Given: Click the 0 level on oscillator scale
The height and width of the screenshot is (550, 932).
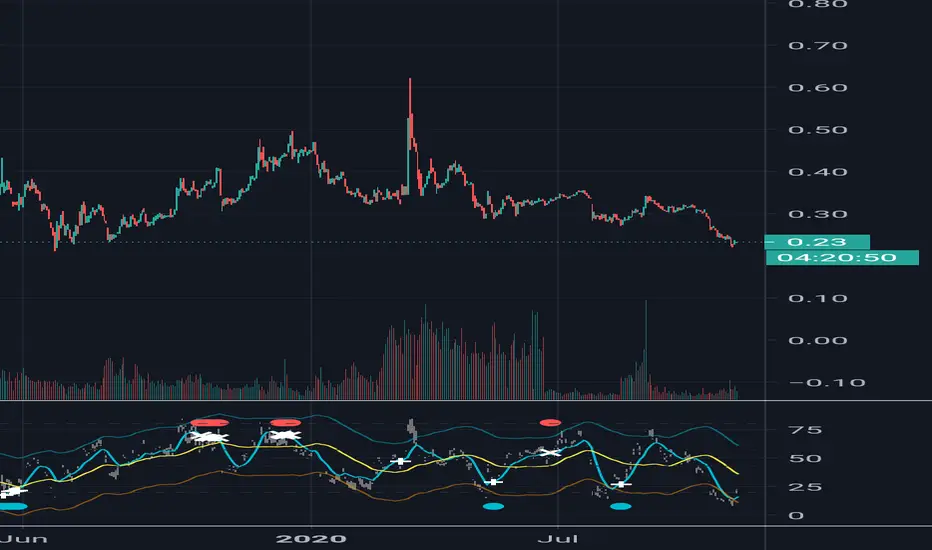Looking at the screenshot, I should 796,516.
